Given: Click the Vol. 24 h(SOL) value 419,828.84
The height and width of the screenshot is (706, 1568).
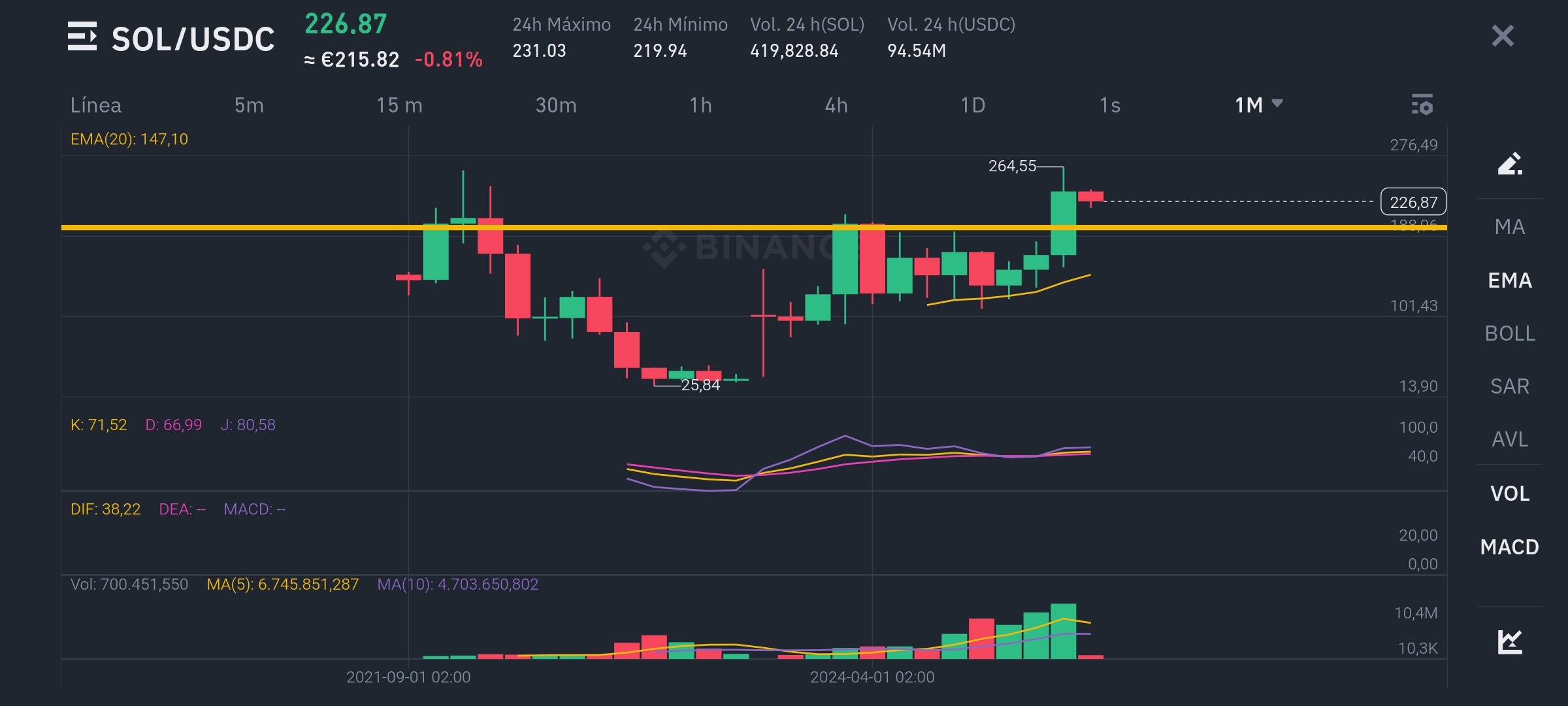Looking at the screenshot, I should point(794,51).
